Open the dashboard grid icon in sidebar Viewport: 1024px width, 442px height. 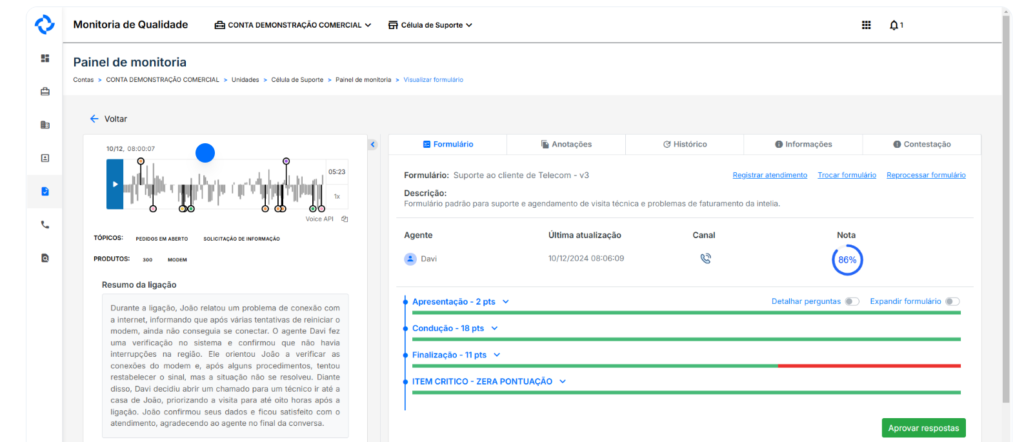click(45, 58)
